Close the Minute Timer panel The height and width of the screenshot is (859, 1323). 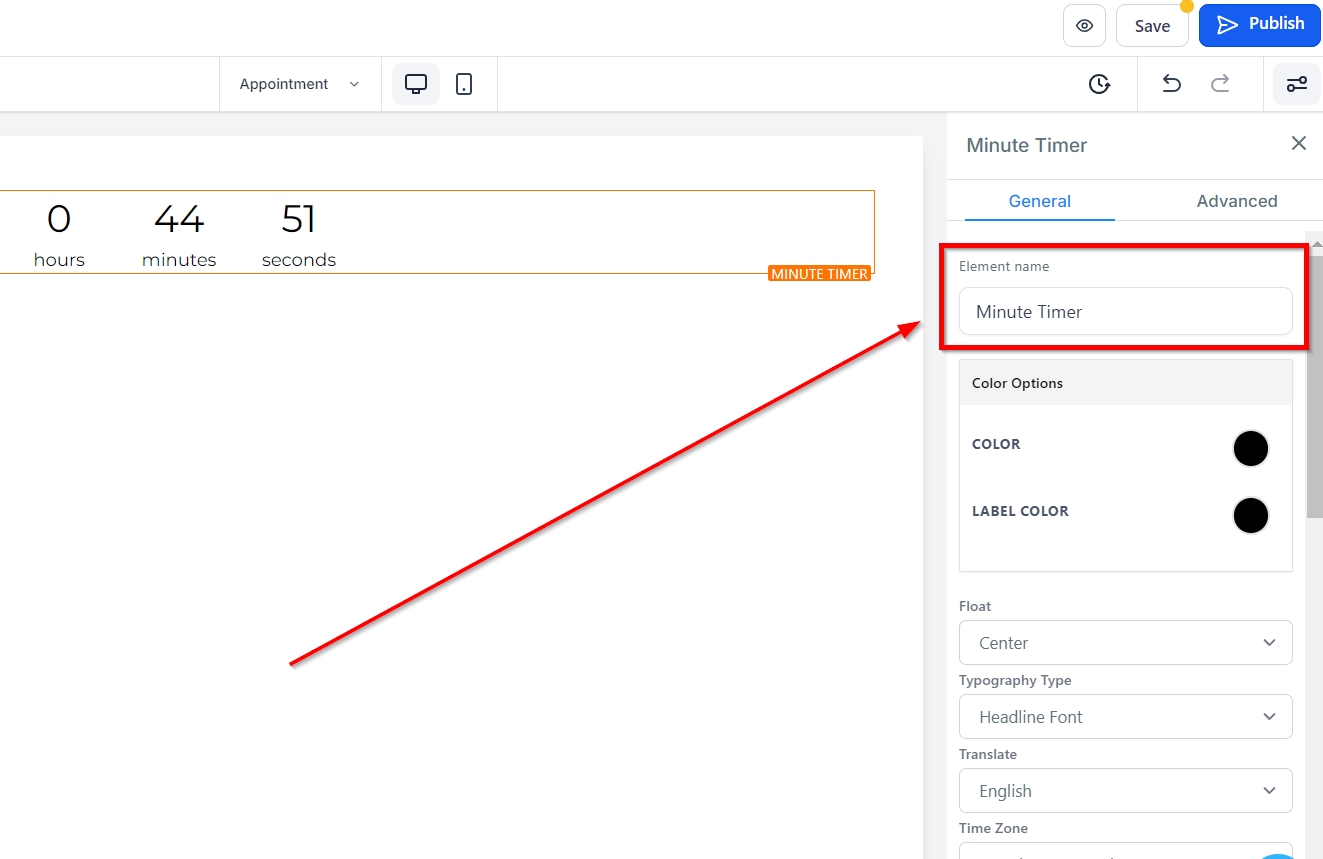click(1299, 144)
